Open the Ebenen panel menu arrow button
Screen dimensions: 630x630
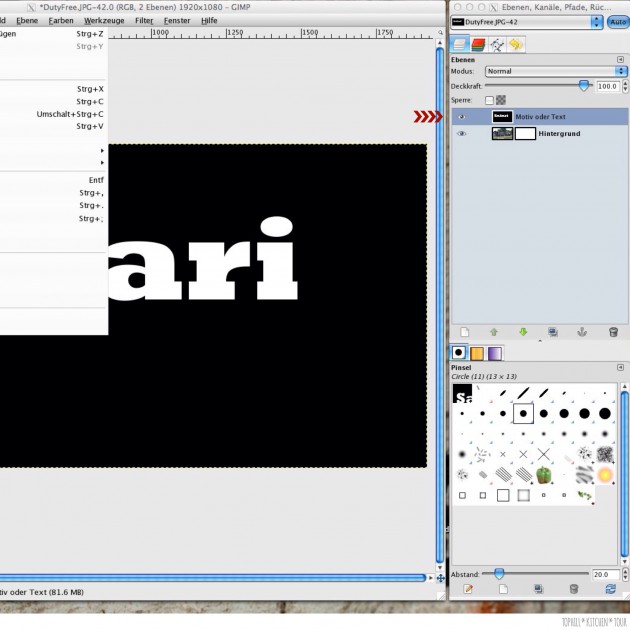coord(620,59)
